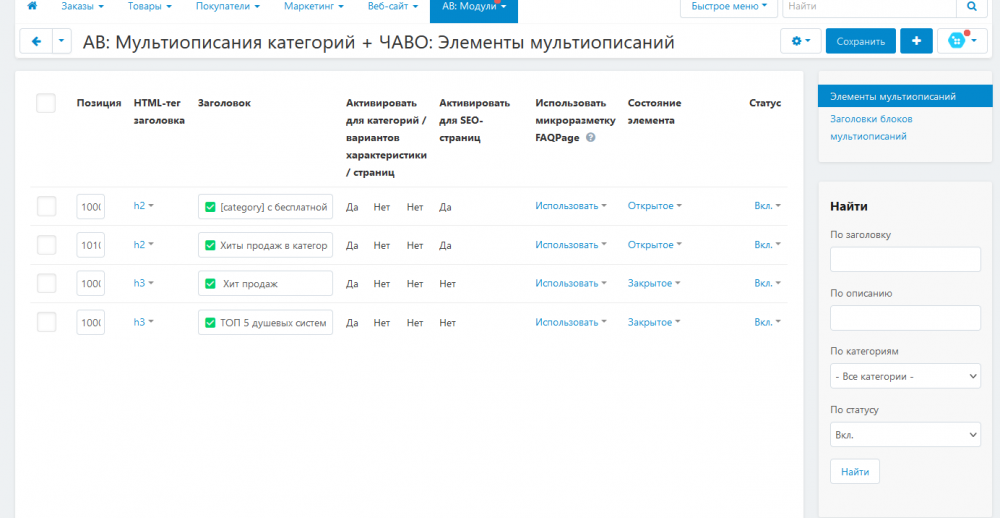Open the gear settings menu
The image size is (1000, 518).
pos(800,41)
